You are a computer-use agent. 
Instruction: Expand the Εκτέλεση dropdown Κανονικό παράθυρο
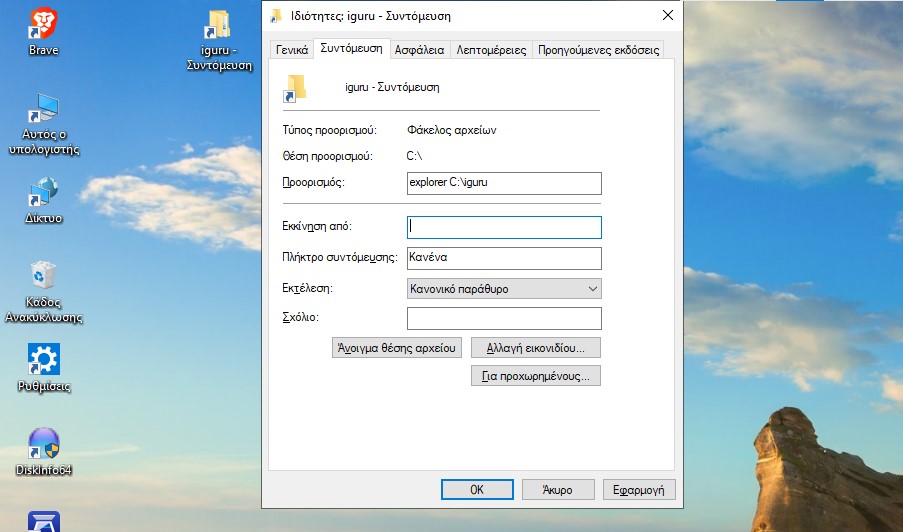(x=504, y=288)
